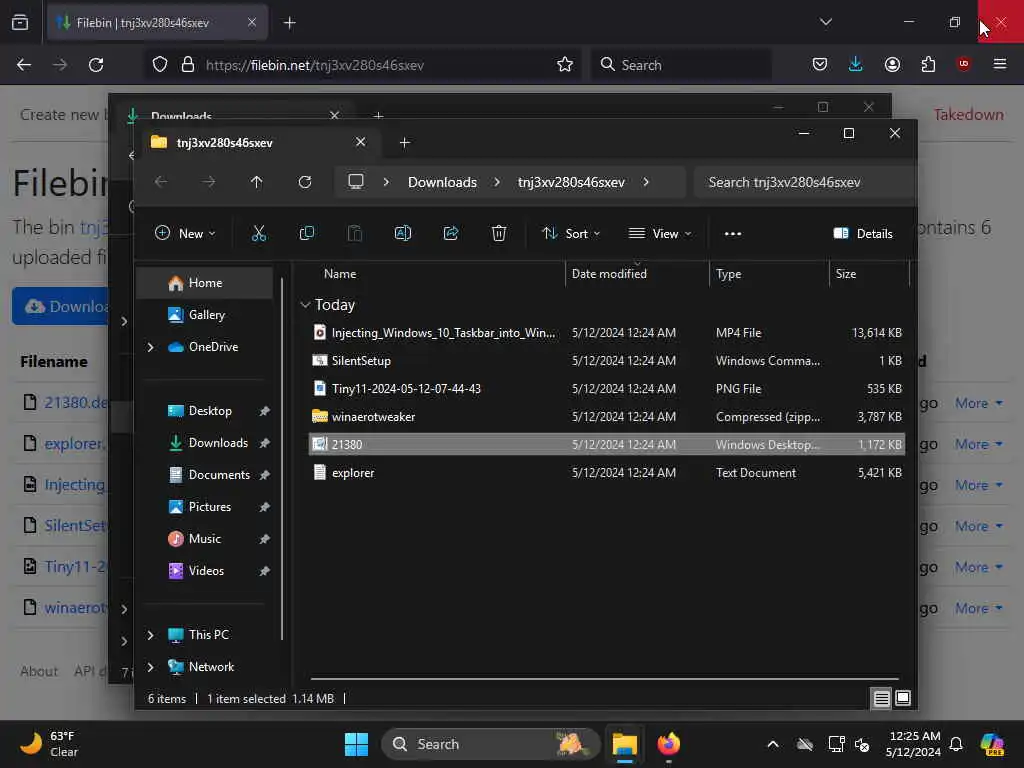The height and width of the screenshot is (768, 1024).
Task: Select the winaerotweaker zip file
Action: coord(607,417)
